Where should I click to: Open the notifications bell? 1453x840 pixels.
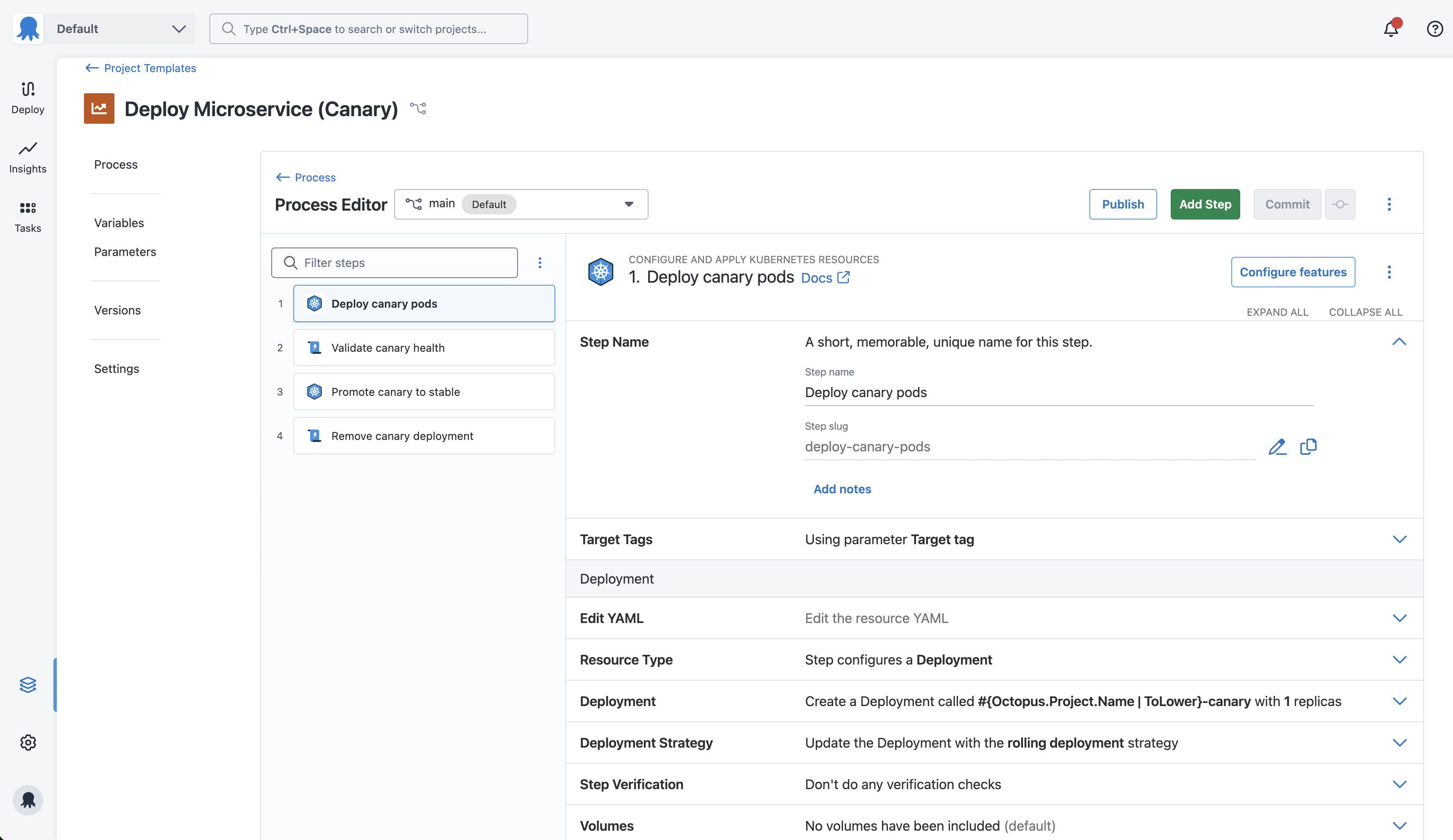click(x=1391, y=28)
